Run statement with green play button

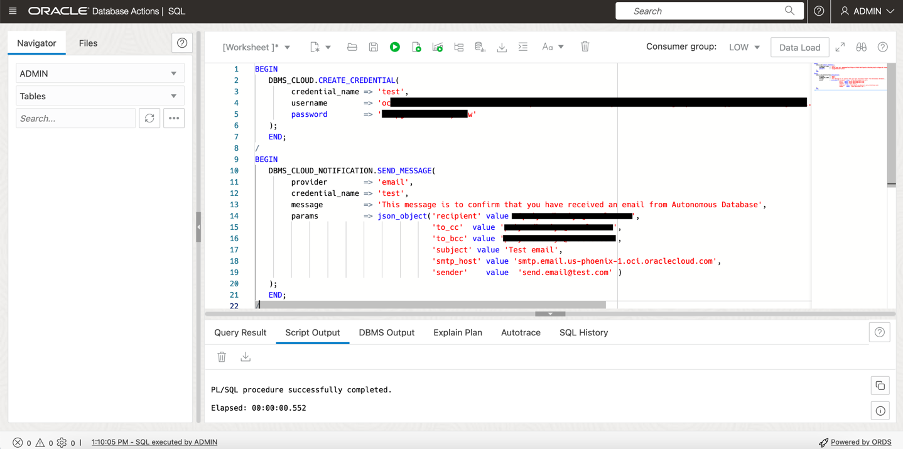395,47
